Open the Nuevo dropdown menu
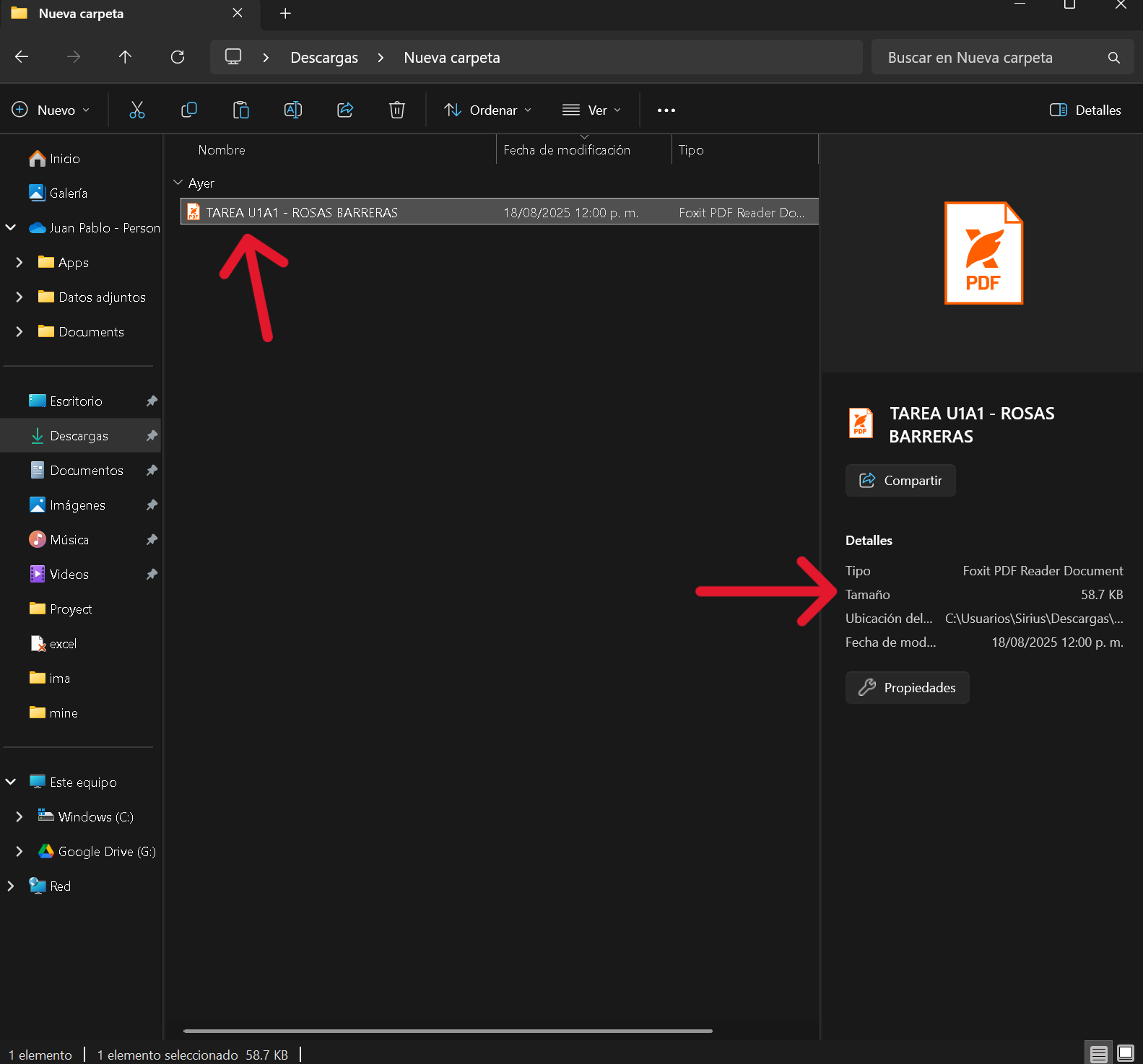 tap(51, 110)
